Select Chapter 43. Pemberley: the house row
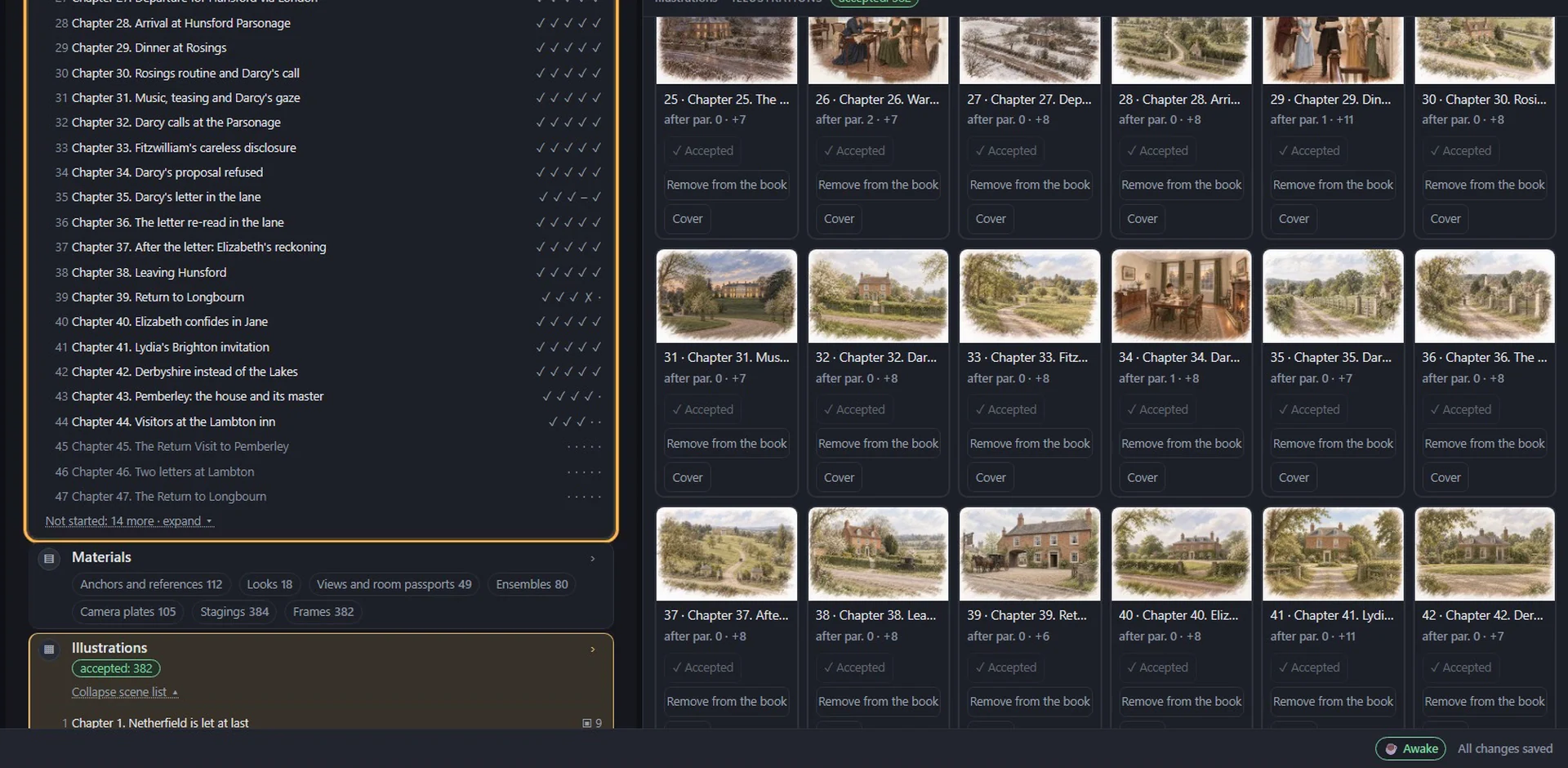Viewport: 1568px width, 768px height. 327,396
